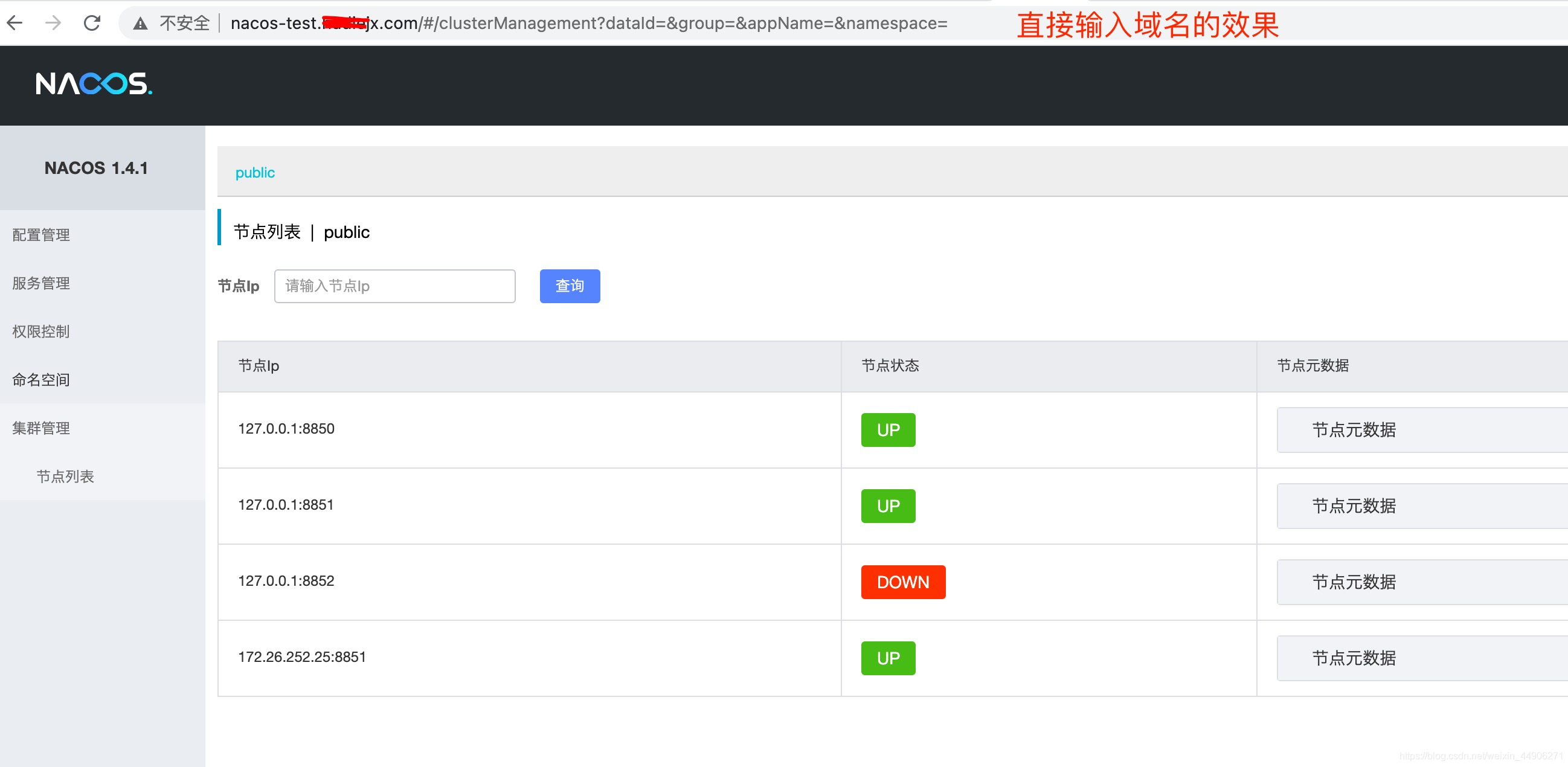Open 命名空间 management page
1568x767 pixels.
40,379
